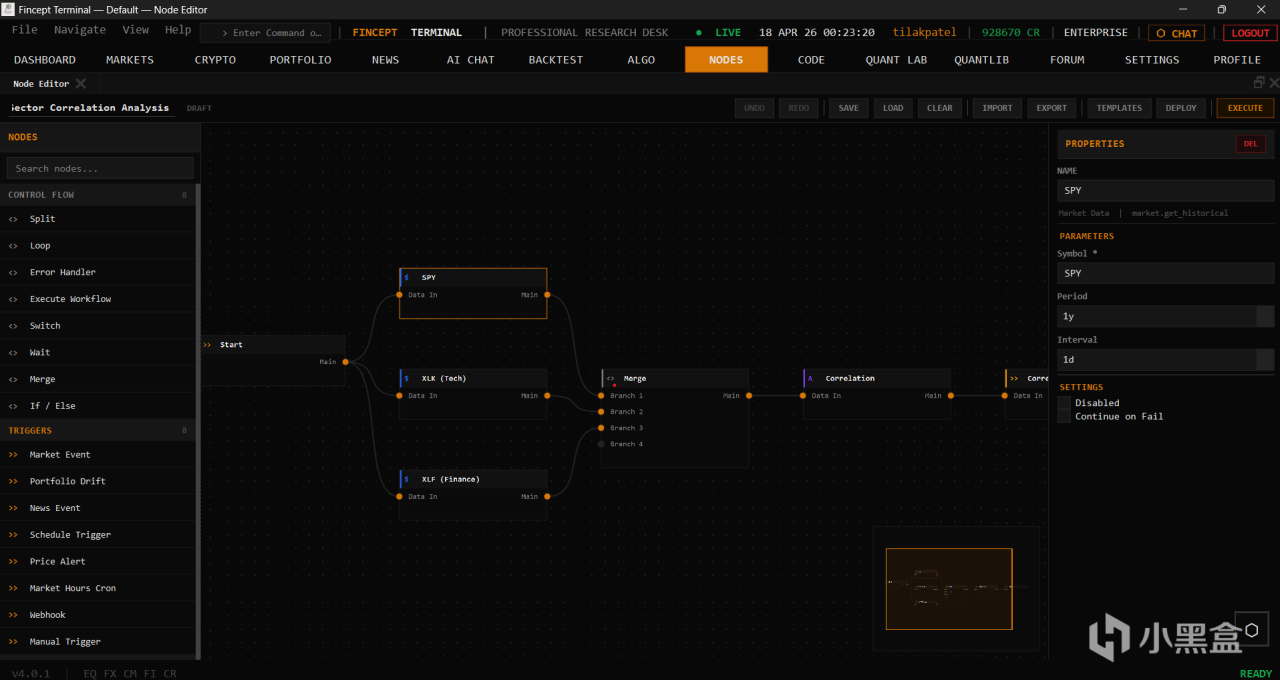This screenshot has height=680, width=1280.
Task: Collapse the Triggers section
Action: 98,431
